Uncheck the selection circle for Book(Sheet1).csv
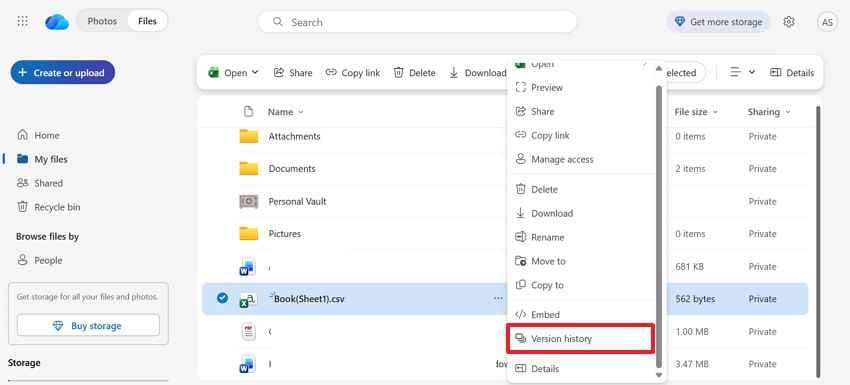The width and height of the screenshot is (850, 385). pyautogui.click(x=222, y=298)
